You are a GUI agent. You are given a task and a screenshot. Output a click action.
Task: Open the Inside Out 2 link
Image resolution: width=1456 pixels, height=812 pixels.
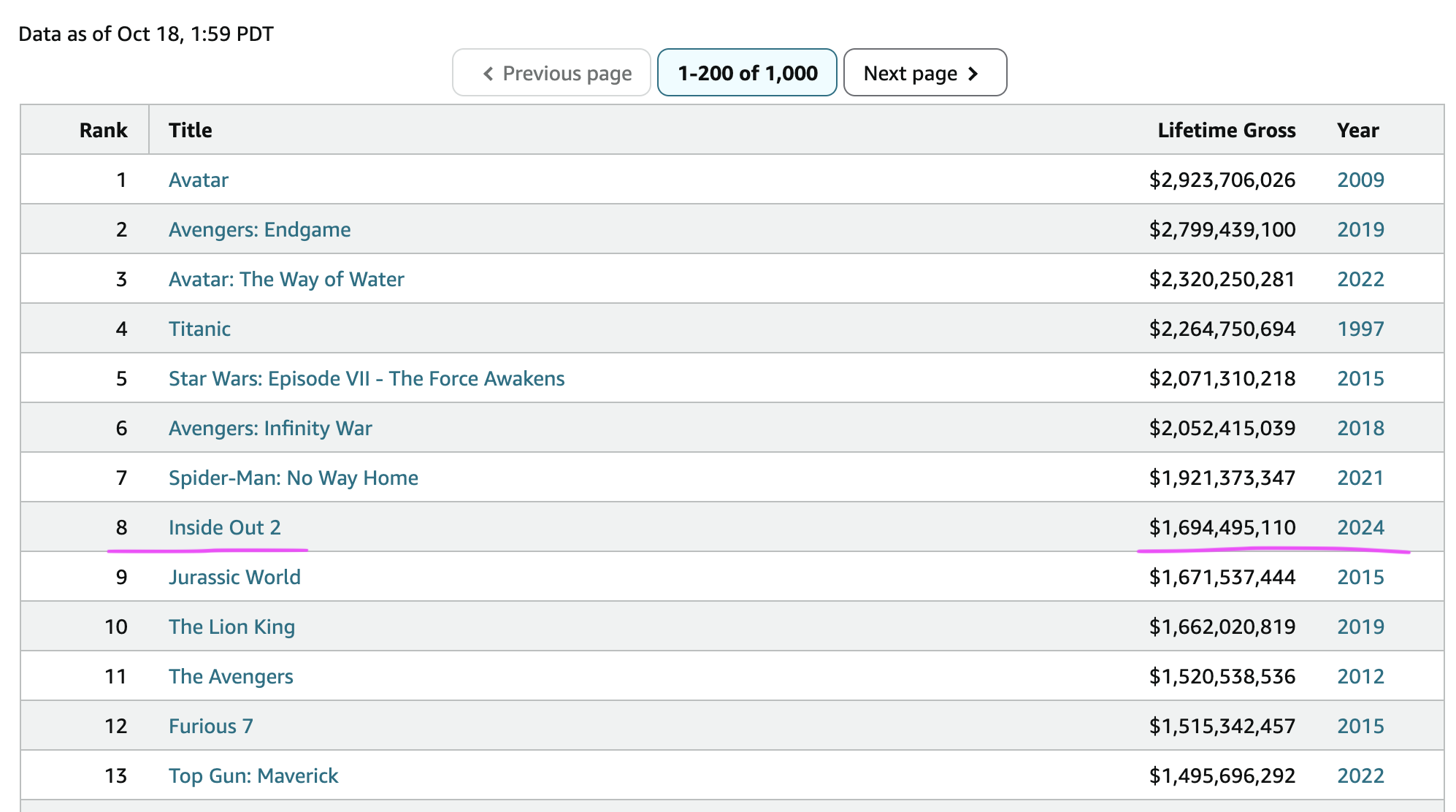click(224, 527)
